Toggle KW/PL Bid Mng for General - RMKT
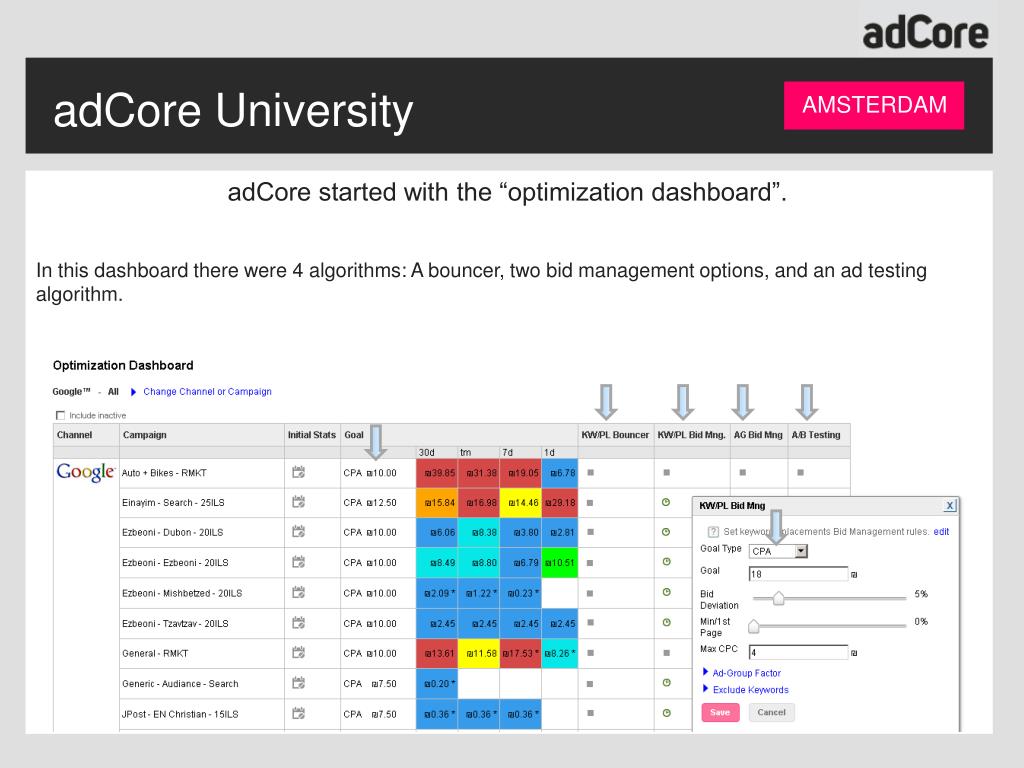The image size is (1024, 768). click(x=667, y=653)
